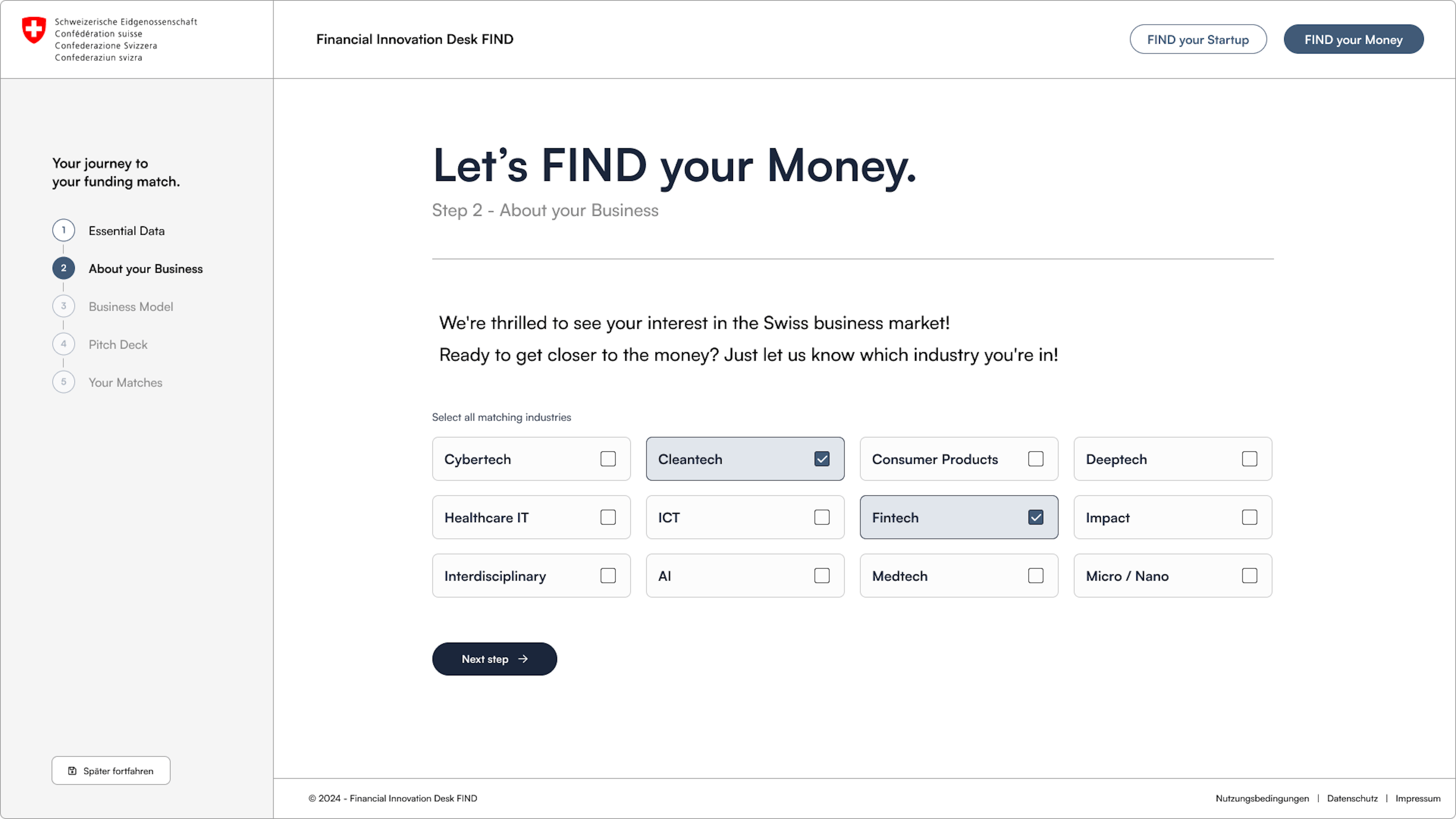The image size is (1456, 819).
Task: Click the Business Model step icon
Action: (x=63, y=306)
